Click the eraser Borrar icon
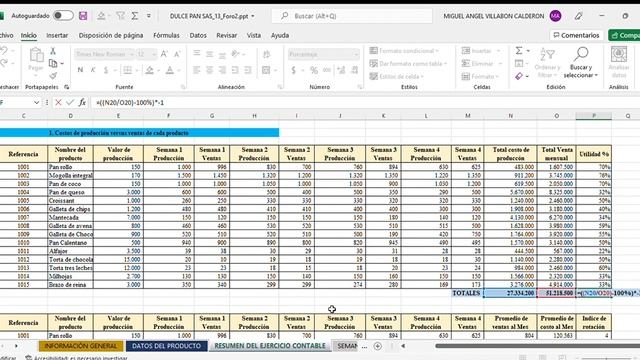The width and height of the screenshot is (640, 360). pyautogui.click(x=519, y=76)
